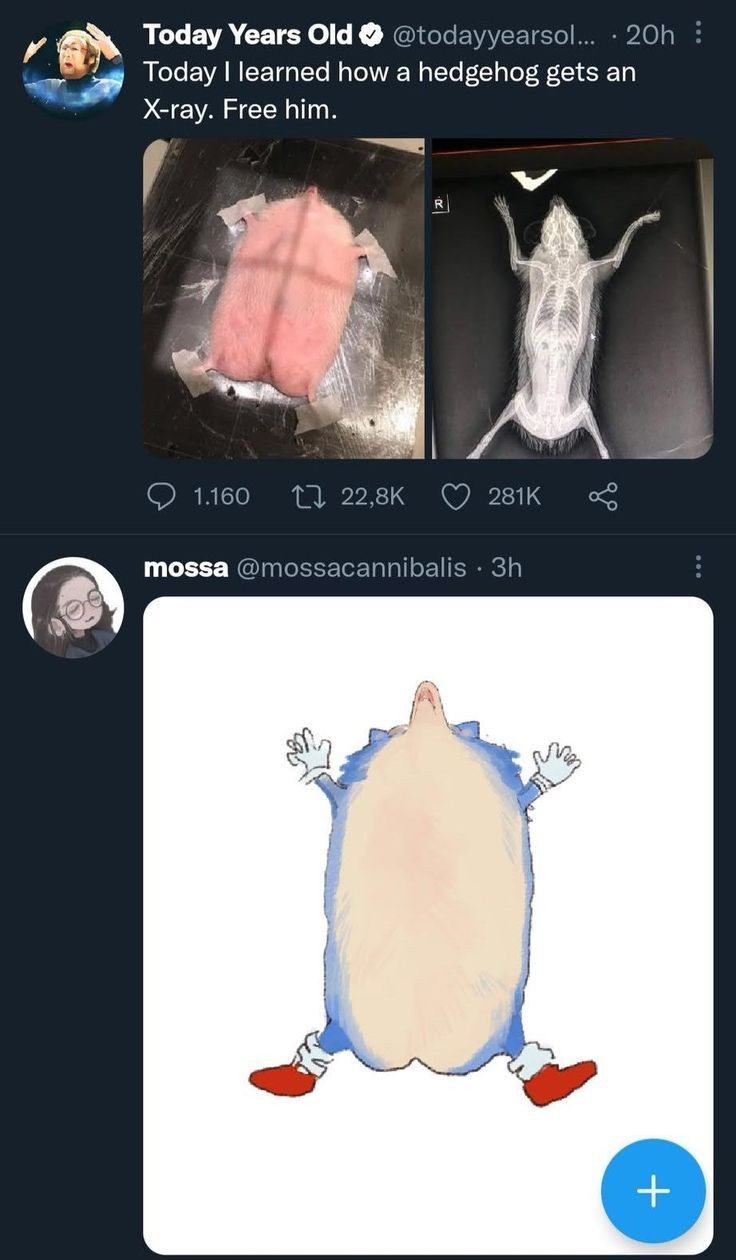Open more options on Today Years Old tweet

698,34
